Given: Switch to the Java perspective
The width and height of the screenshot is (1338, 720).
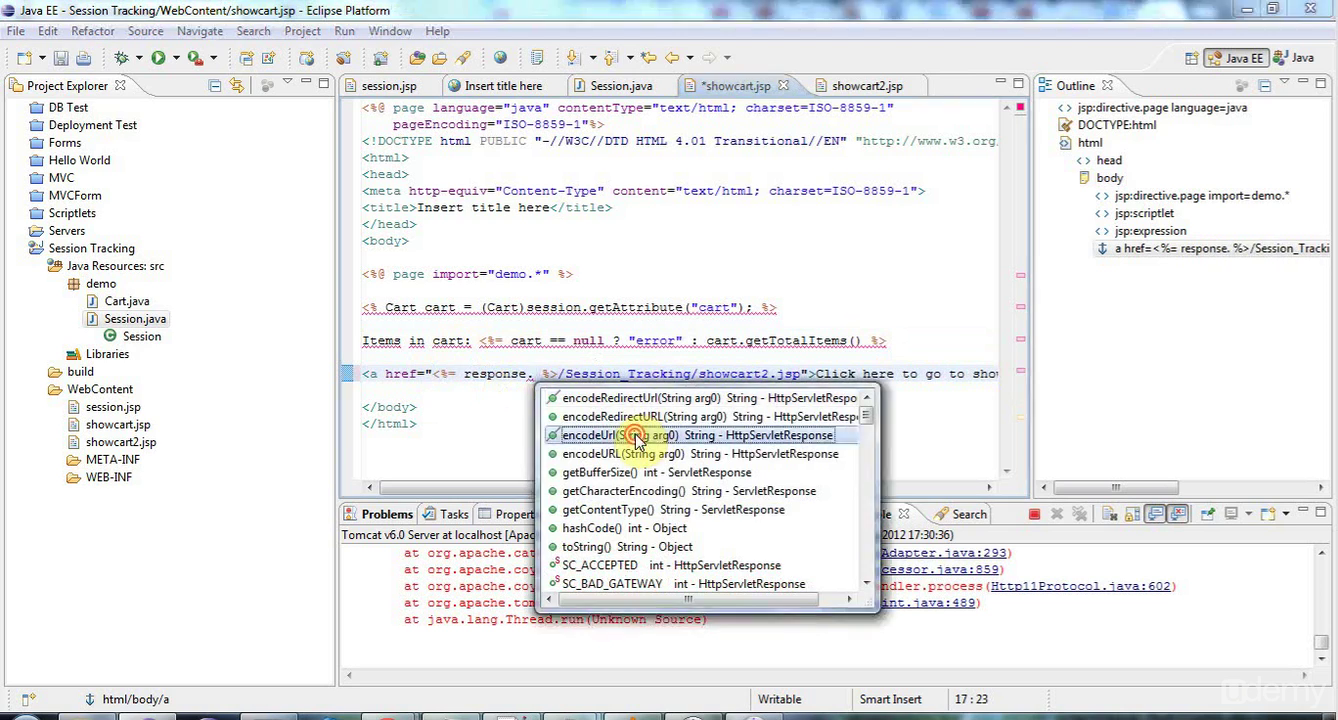Looking at the screenshot, I should coord(1293,58).
